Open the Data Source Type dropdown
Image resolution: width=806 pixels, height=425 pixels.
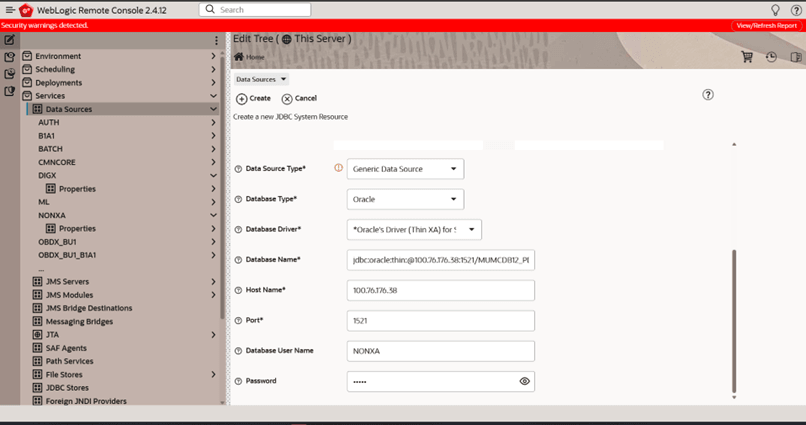point(405,169)
